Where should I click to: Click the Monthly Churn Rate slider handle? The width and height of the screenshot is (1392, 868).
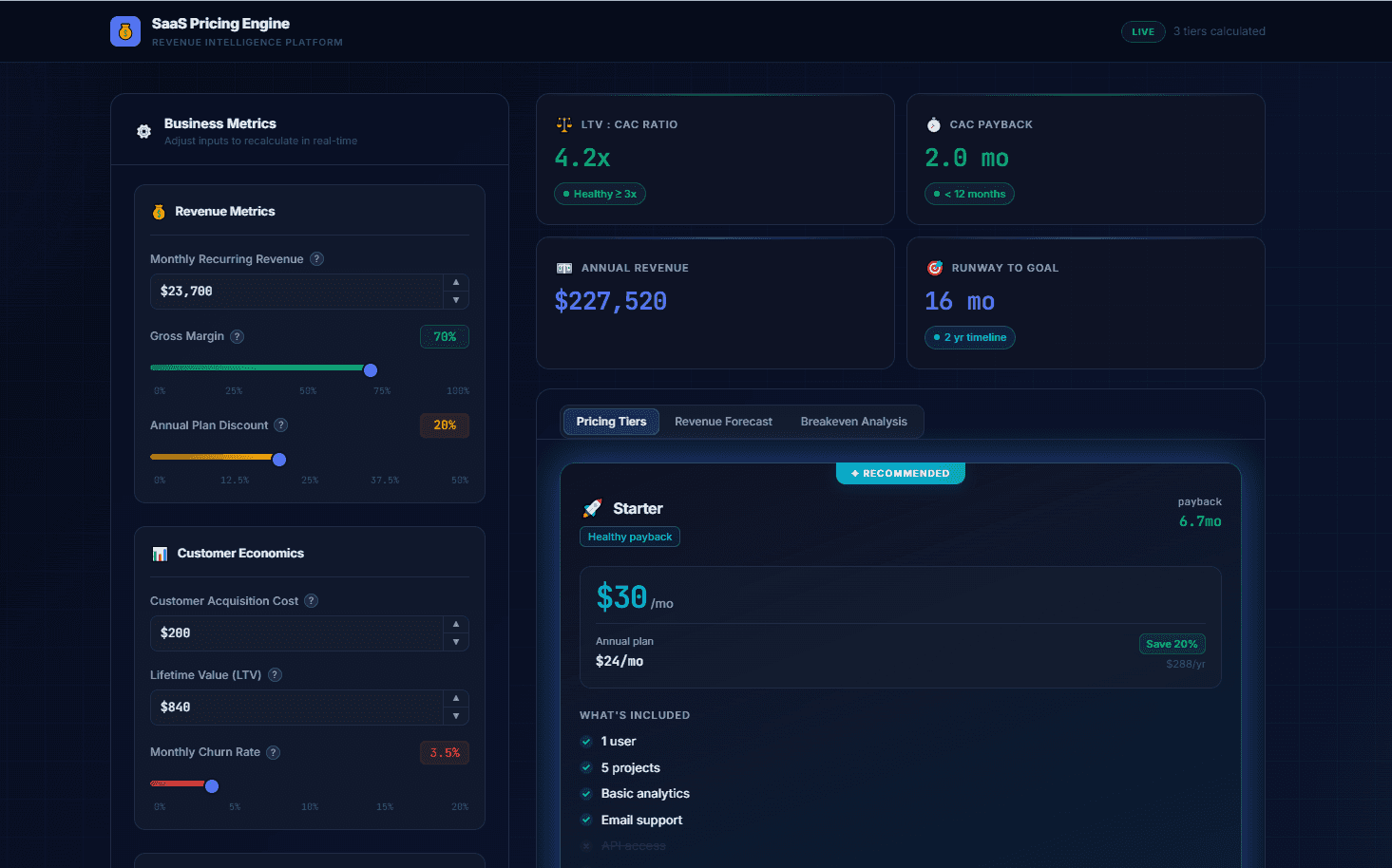pos(212,786)
